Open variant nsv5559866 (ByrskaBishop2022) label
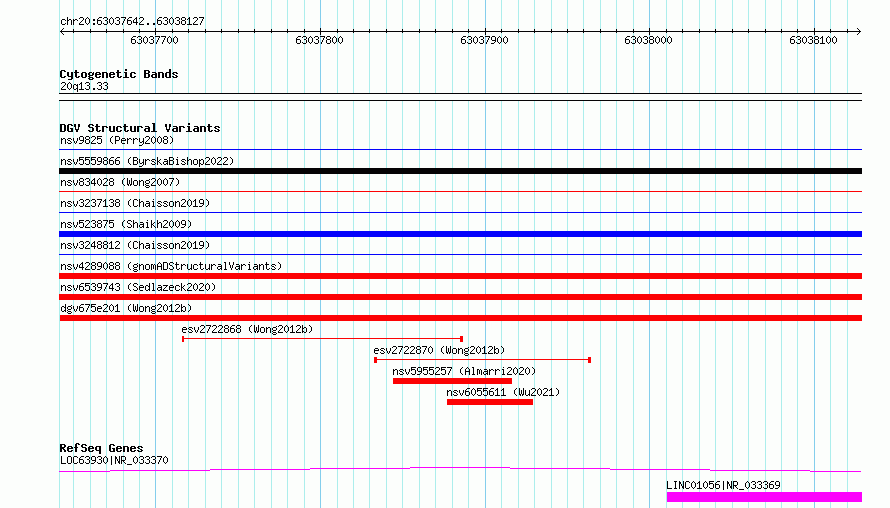Image resolution: width=890 pixels, height=508 pixels. tap(147, 161)
